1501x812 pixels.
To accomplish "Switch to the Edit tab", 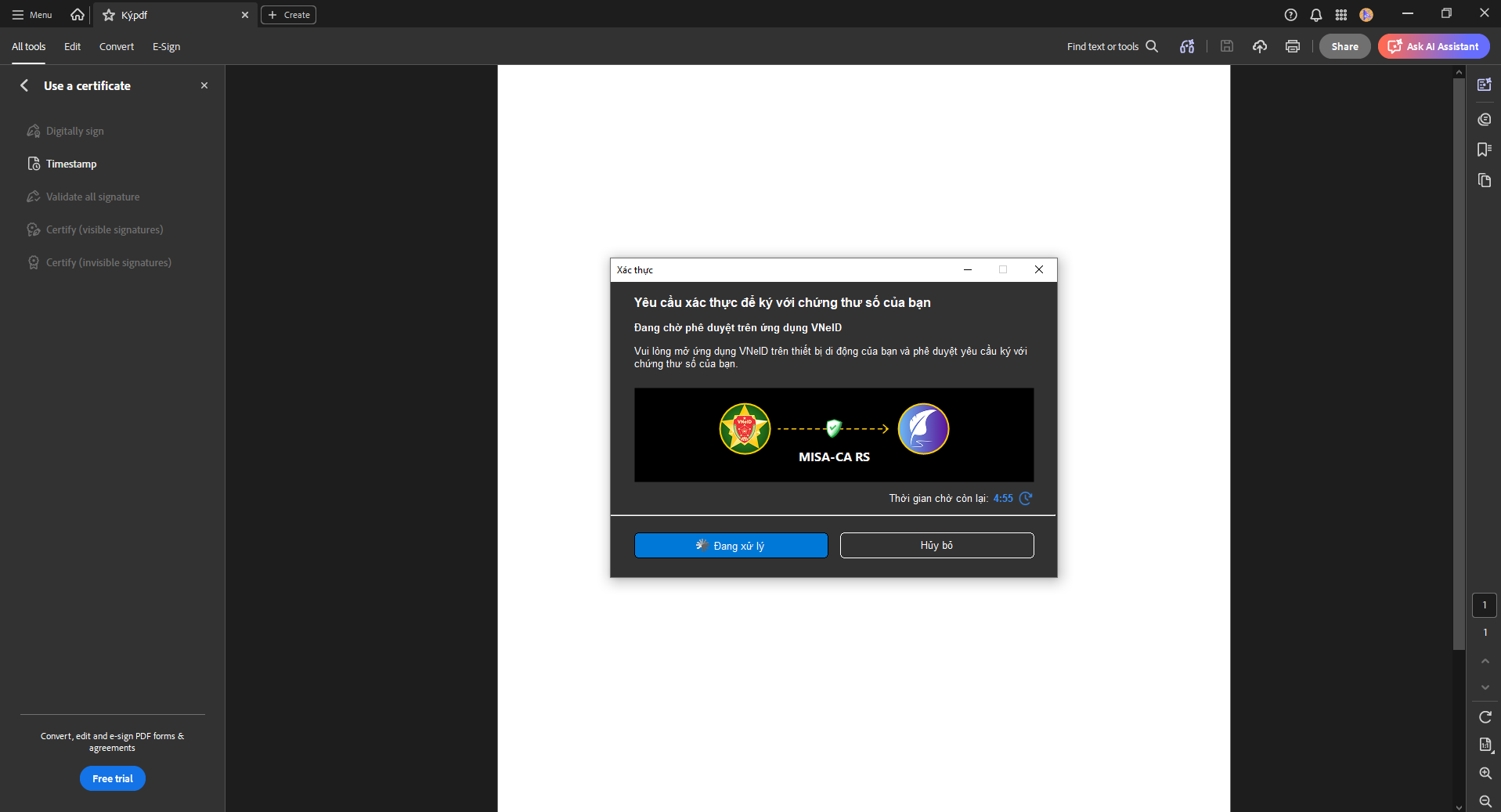I will 72,47.
